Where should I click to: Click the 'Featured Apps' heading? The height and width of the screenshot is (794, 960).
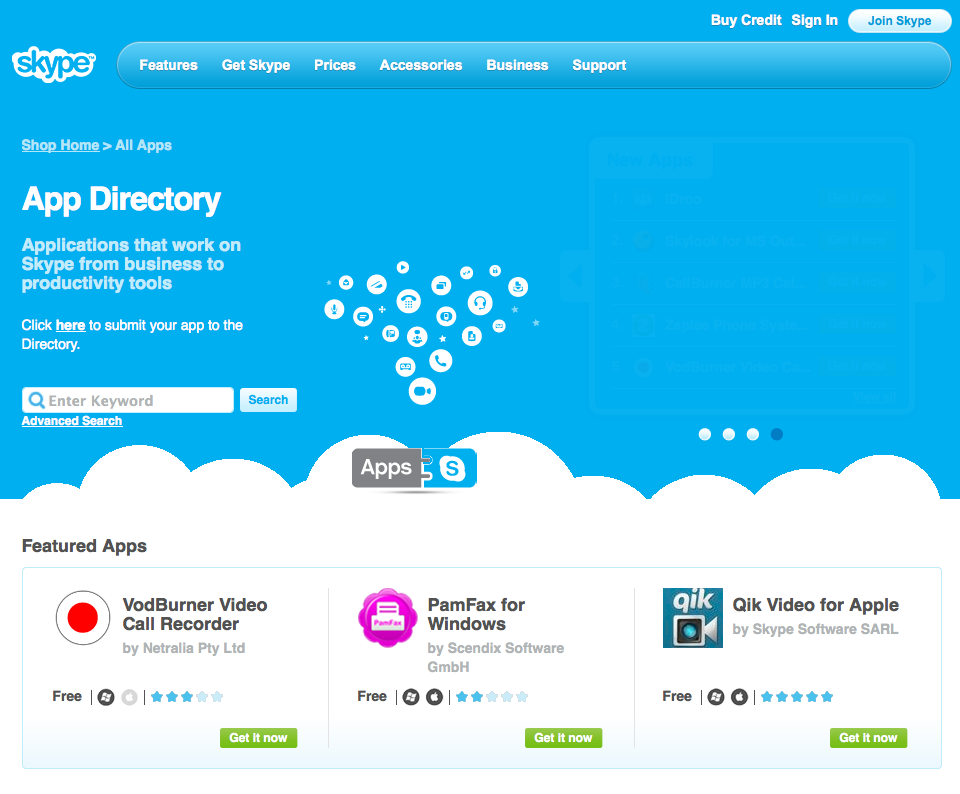(x=84, y=545)
